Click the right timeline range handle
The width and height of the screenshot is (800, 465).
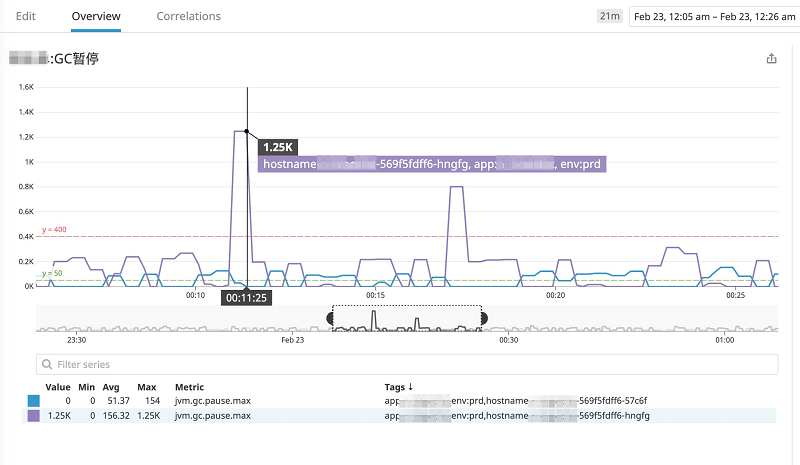(483, 317)
